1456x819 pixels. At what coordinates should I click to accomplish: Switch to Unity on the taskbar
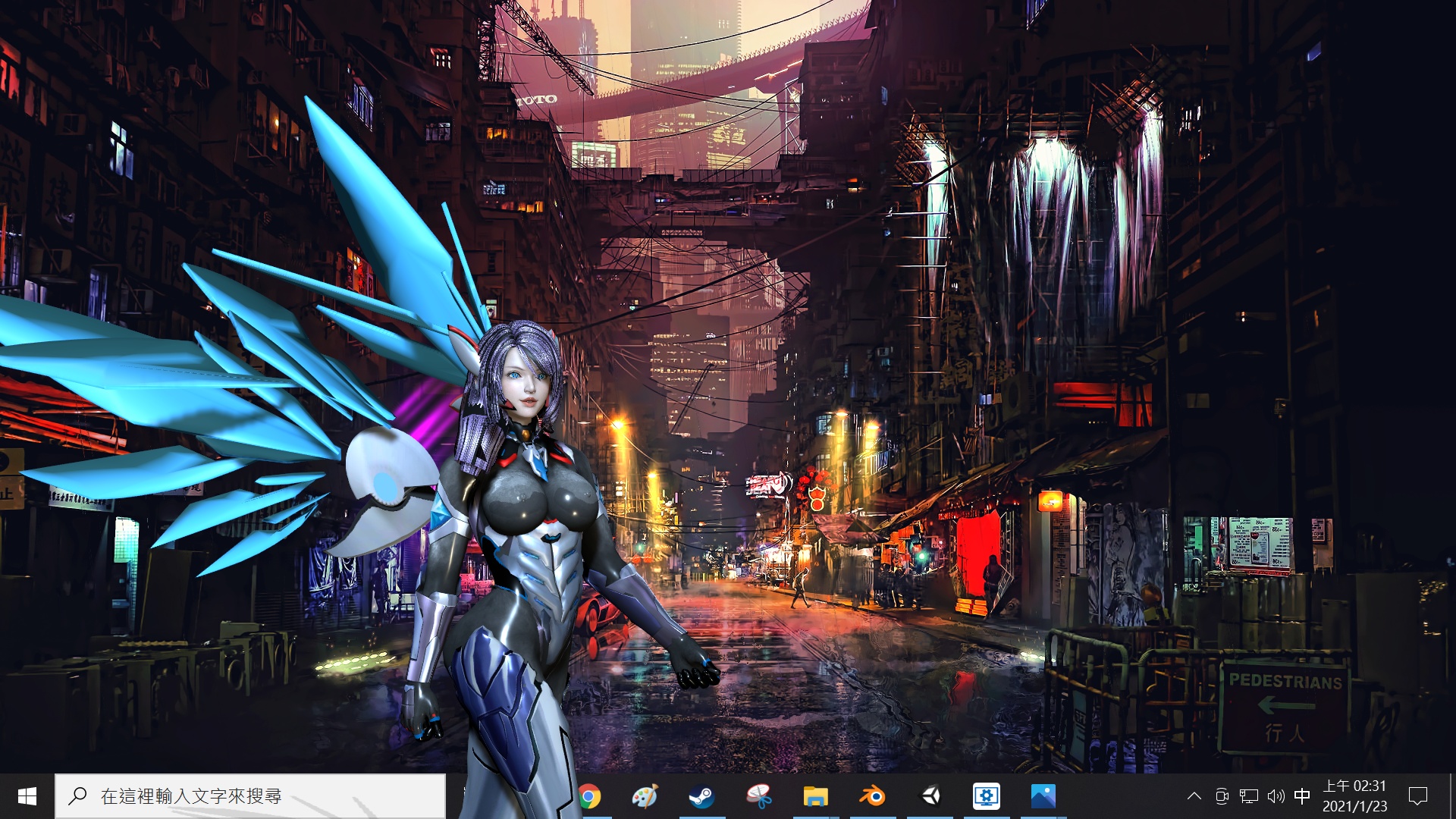click(930, 796)
